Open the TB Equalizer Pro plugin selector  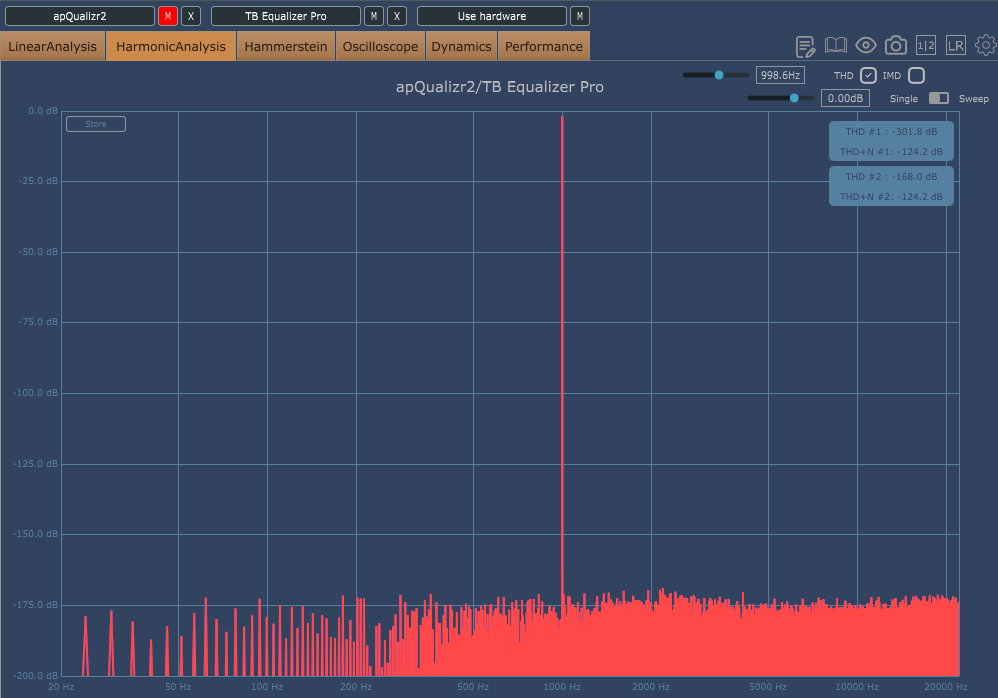286,16
